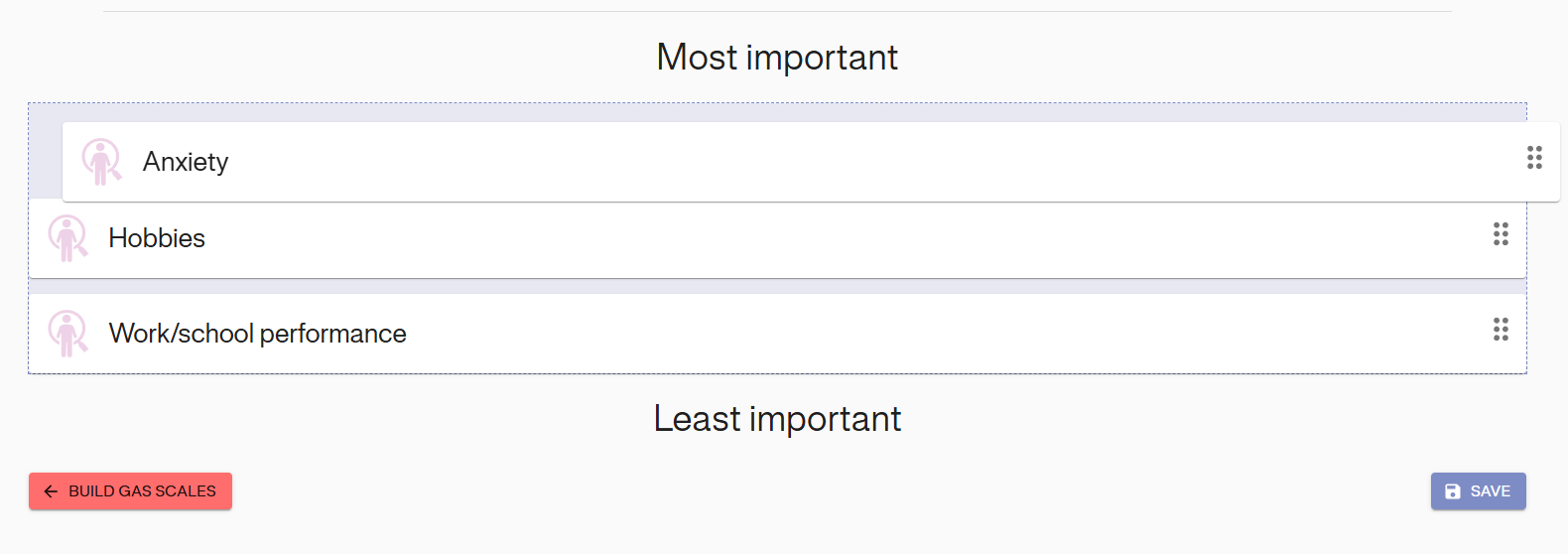This screenshot has height=554, width=1568.
Task: Click the Hobbies goal person icon
Action: pyautogui.click(x=67, y=238)
